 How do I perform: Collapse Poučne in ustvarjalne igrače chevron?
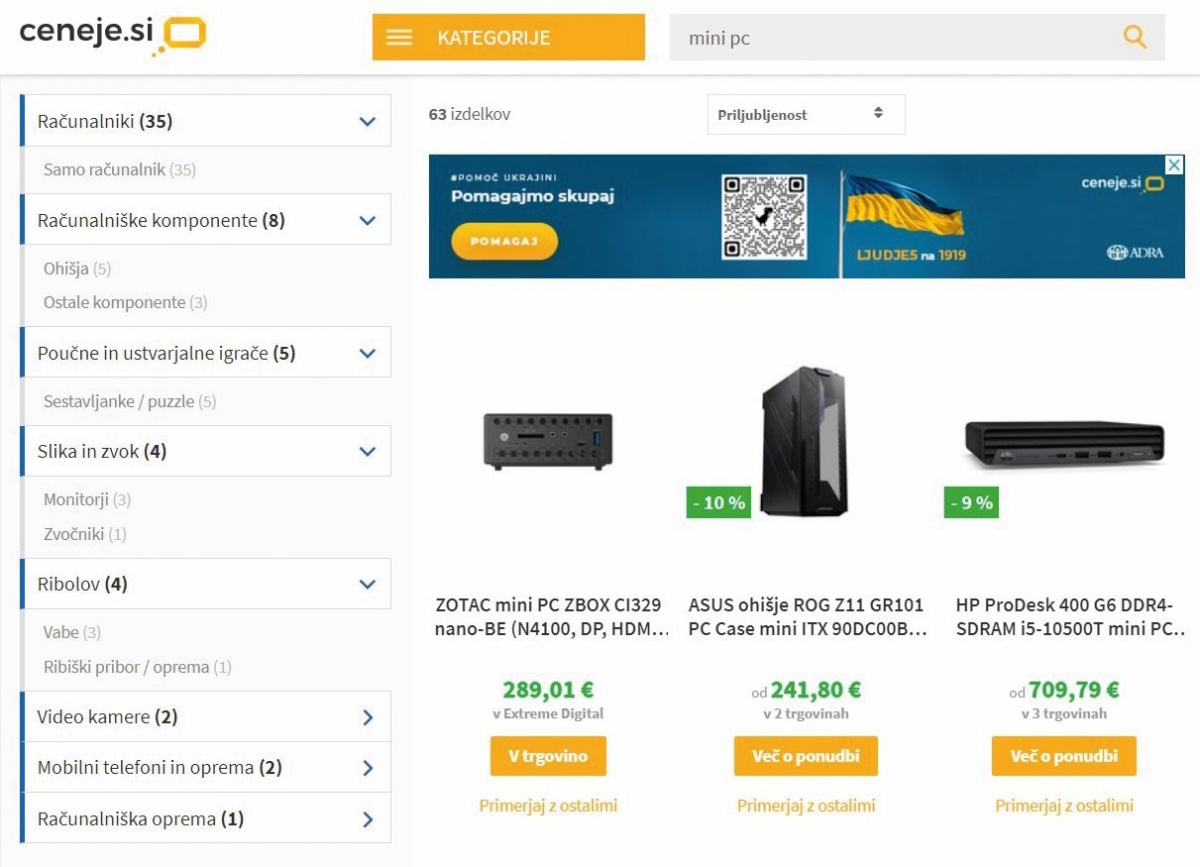click(367, 353)
